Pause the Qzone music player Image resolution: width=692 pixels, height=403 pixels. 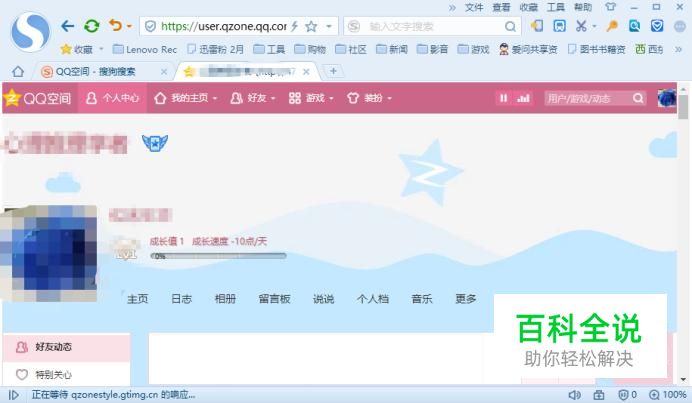click(x=504, y=98)
